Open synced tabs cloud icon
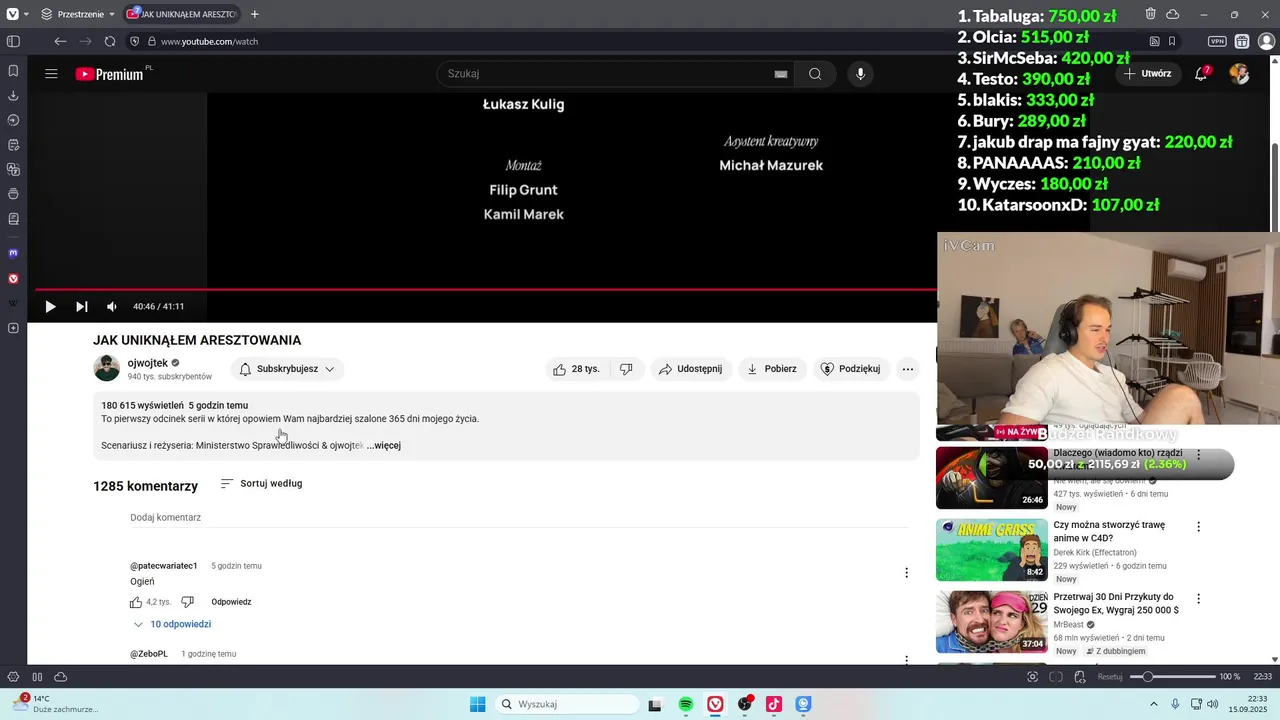 [x=1173, y=14]
